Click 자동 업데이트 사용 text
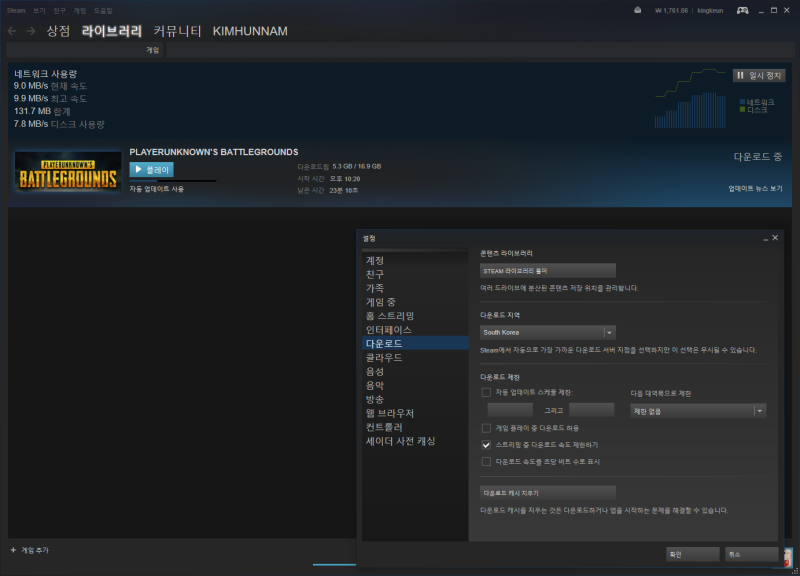 (x=157, y=189)
